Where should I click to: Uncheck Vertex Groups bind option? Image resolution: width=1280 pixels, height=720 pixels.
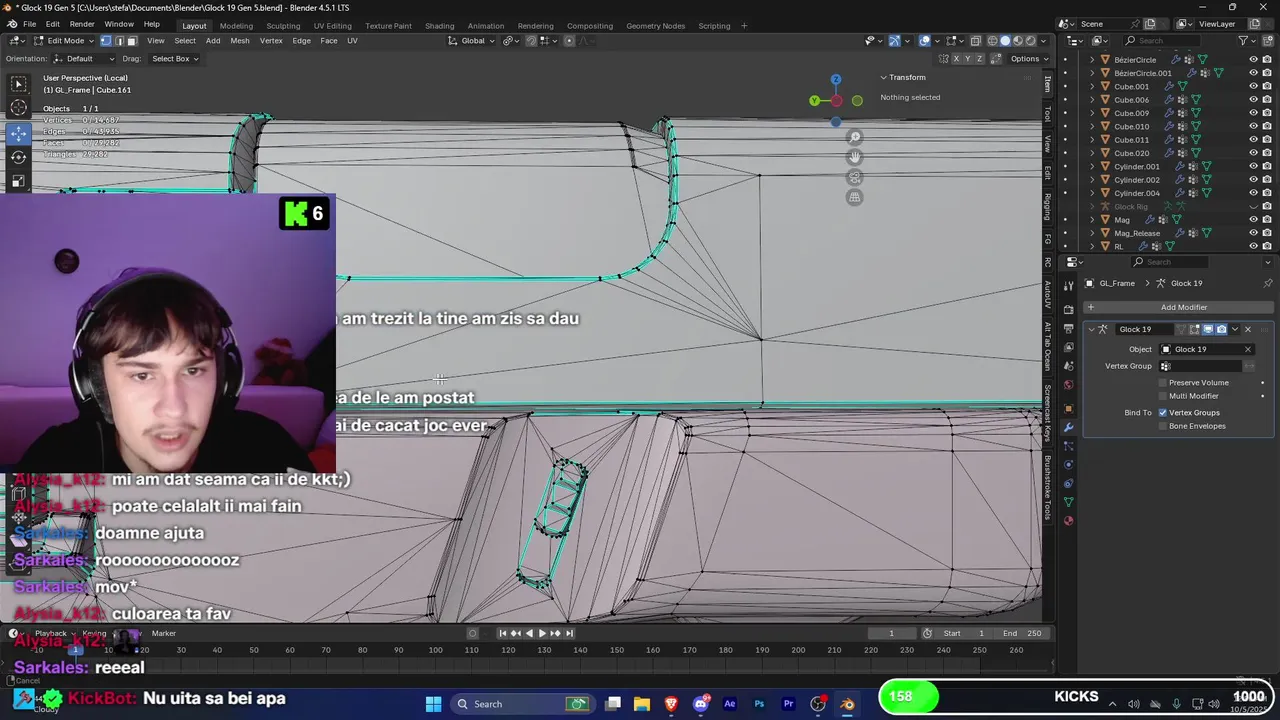[x=1162, y=413]
